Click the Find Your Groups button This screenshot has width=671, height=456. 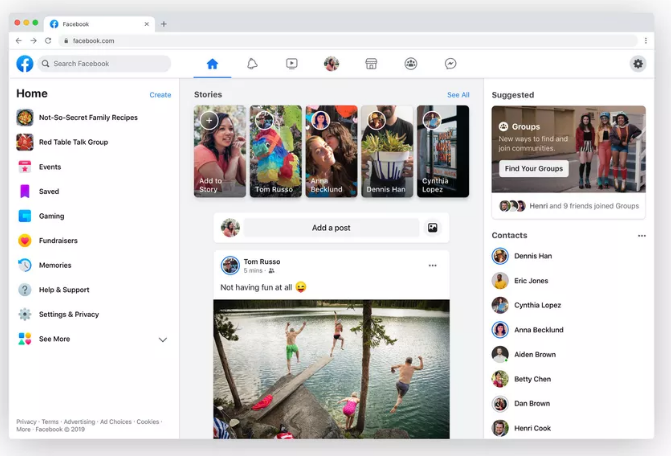534,169
